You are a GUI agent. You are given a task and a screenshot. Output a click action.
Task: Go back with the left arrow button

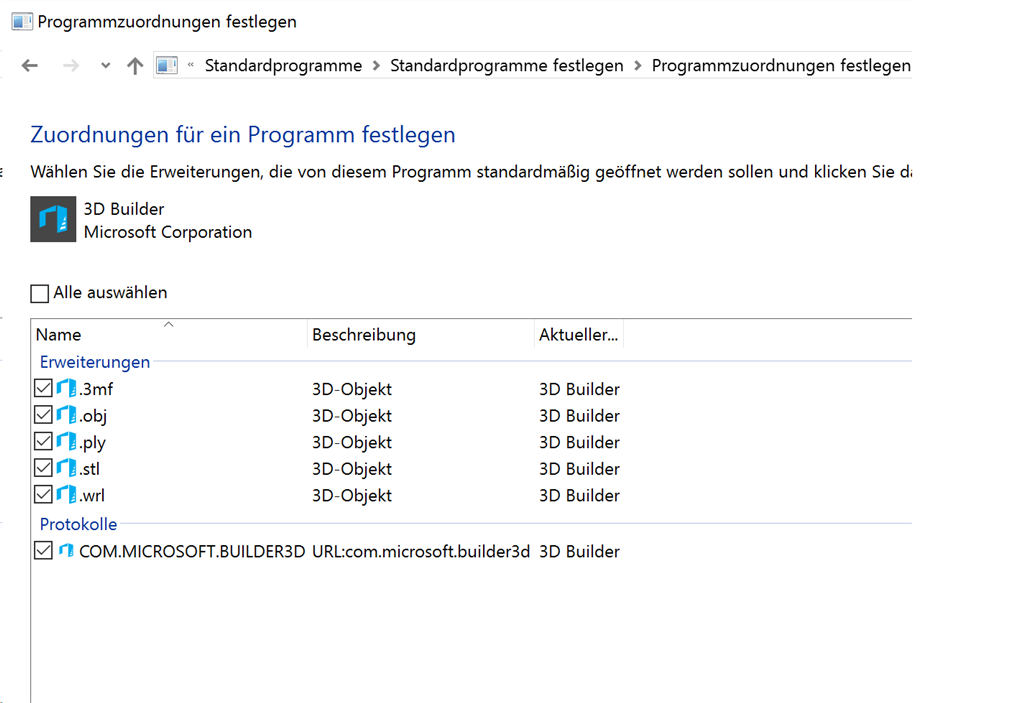point(29,65)
